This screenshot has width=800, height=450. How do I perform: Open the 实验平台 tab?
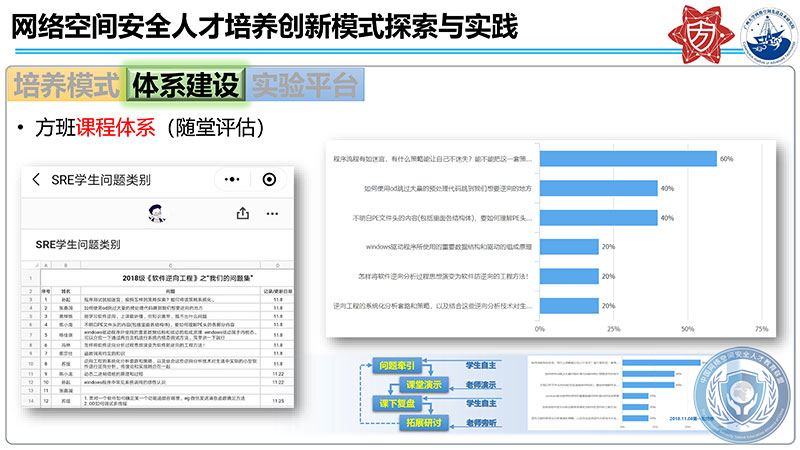click(x=305, y=85)
